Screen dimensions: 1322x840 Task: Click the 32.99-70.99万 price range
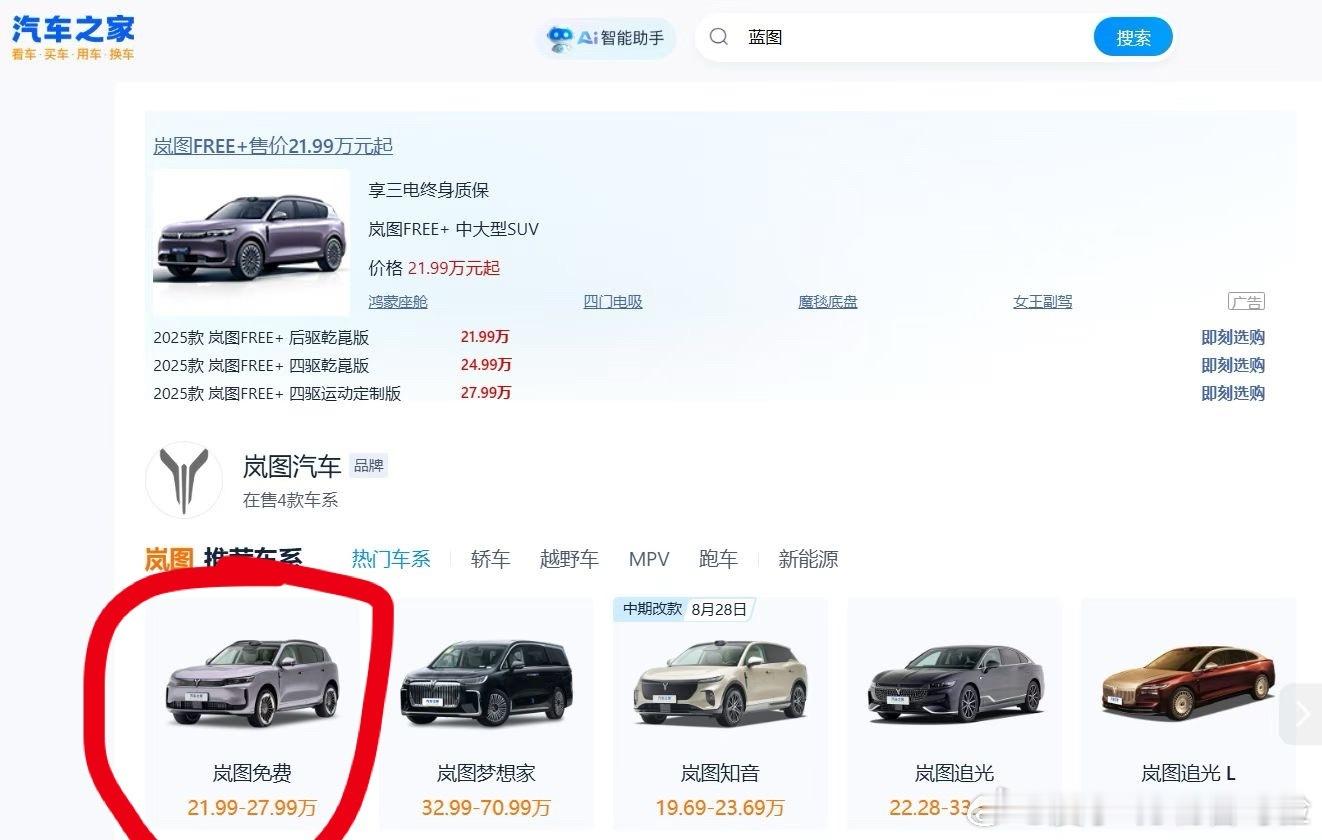486,807
